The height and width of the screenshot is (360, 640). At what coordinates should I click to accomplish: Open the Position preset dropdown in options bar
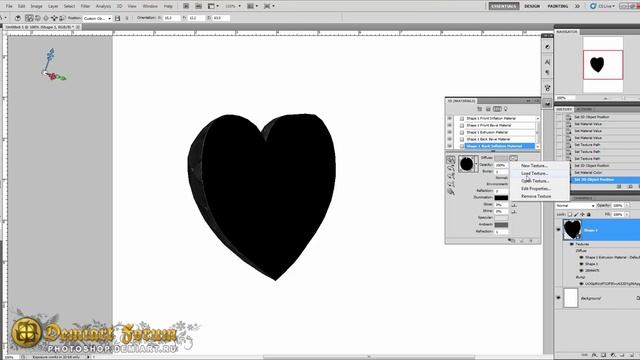(x=97, y=18)
